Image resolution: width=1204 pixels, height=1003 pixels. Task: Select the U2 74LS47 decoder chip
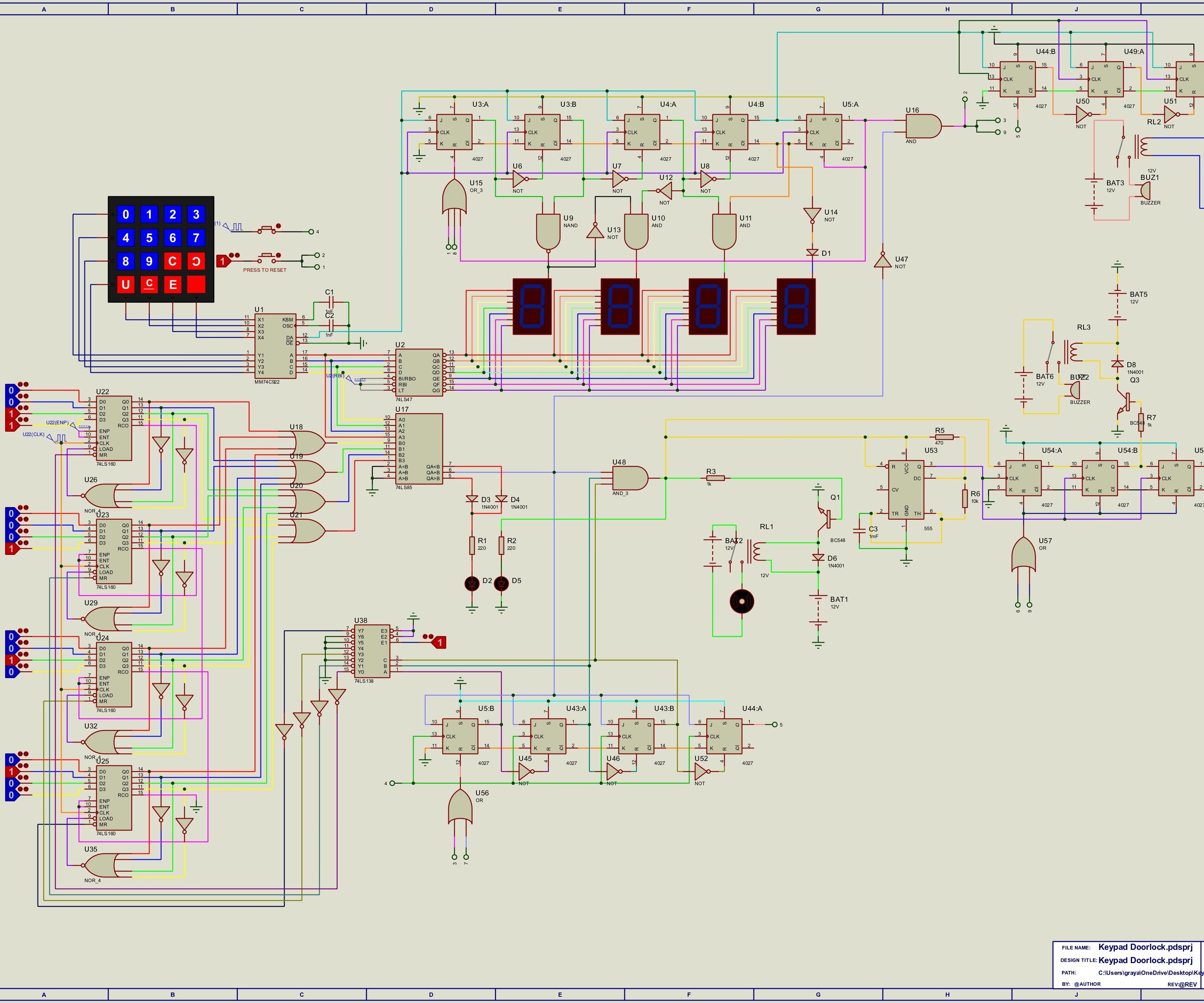click(419, 373)
